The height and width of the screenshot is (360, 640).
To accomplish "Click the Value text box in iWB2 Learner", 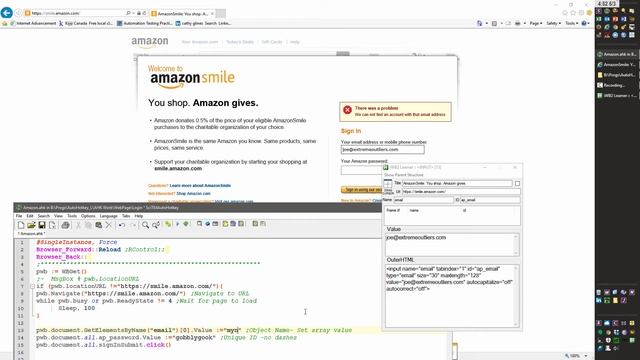I will coord(452,244).
